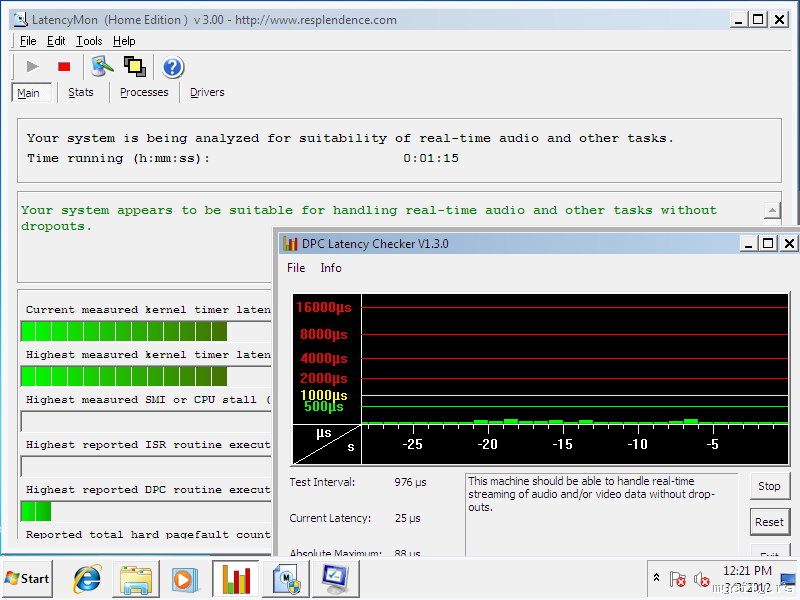Click the 2000µs label on latency graph

(x=323, y=379)
